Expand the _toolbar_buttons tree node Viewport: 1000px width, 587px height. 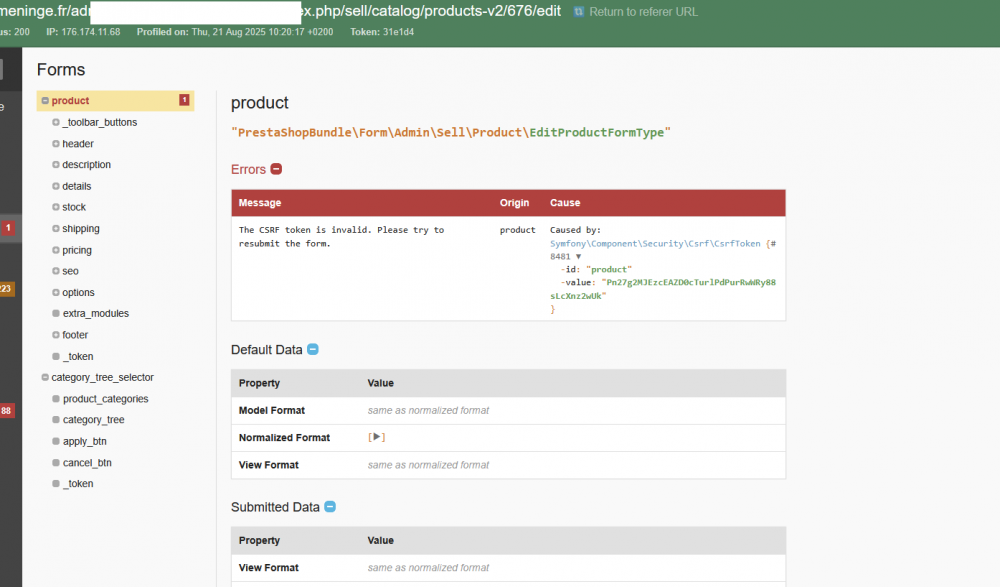coord(56,122)
